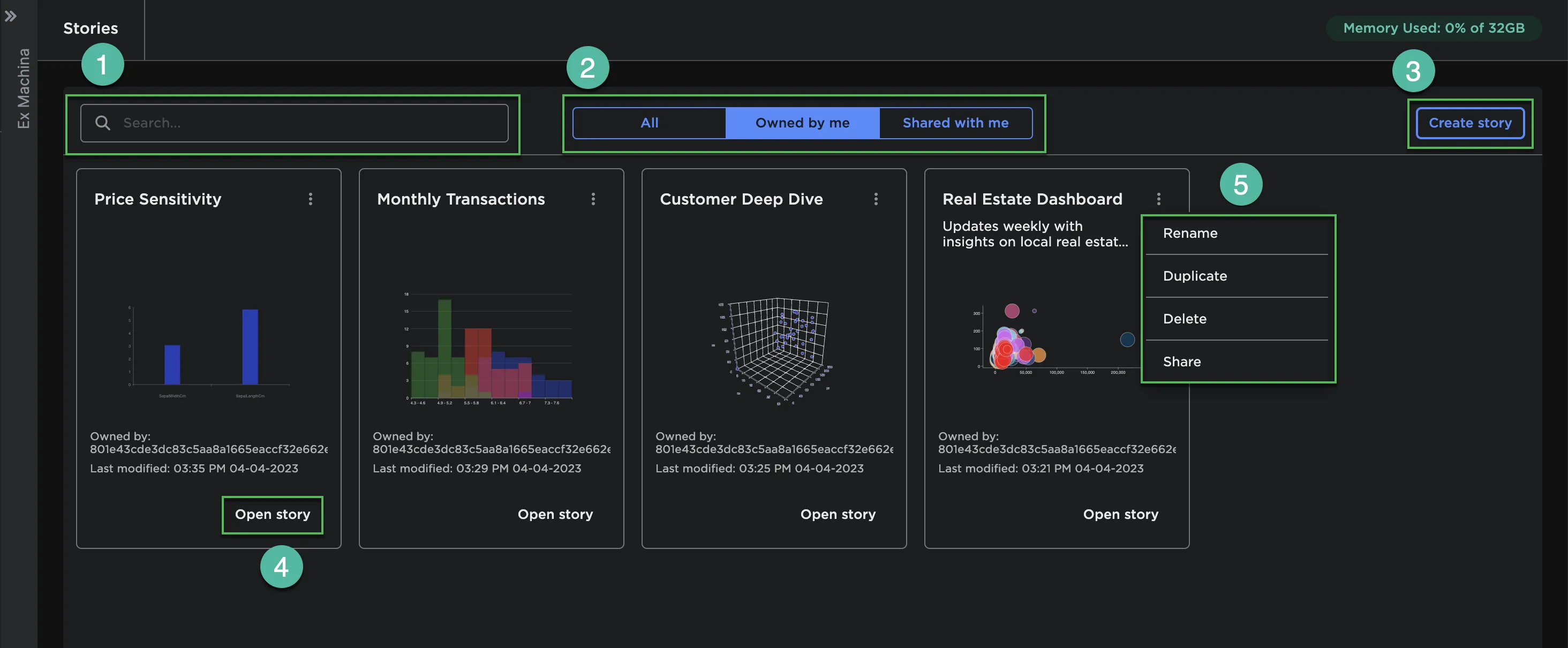Open Monthly Transactions three-dot options menu

(x=593, y=199)
